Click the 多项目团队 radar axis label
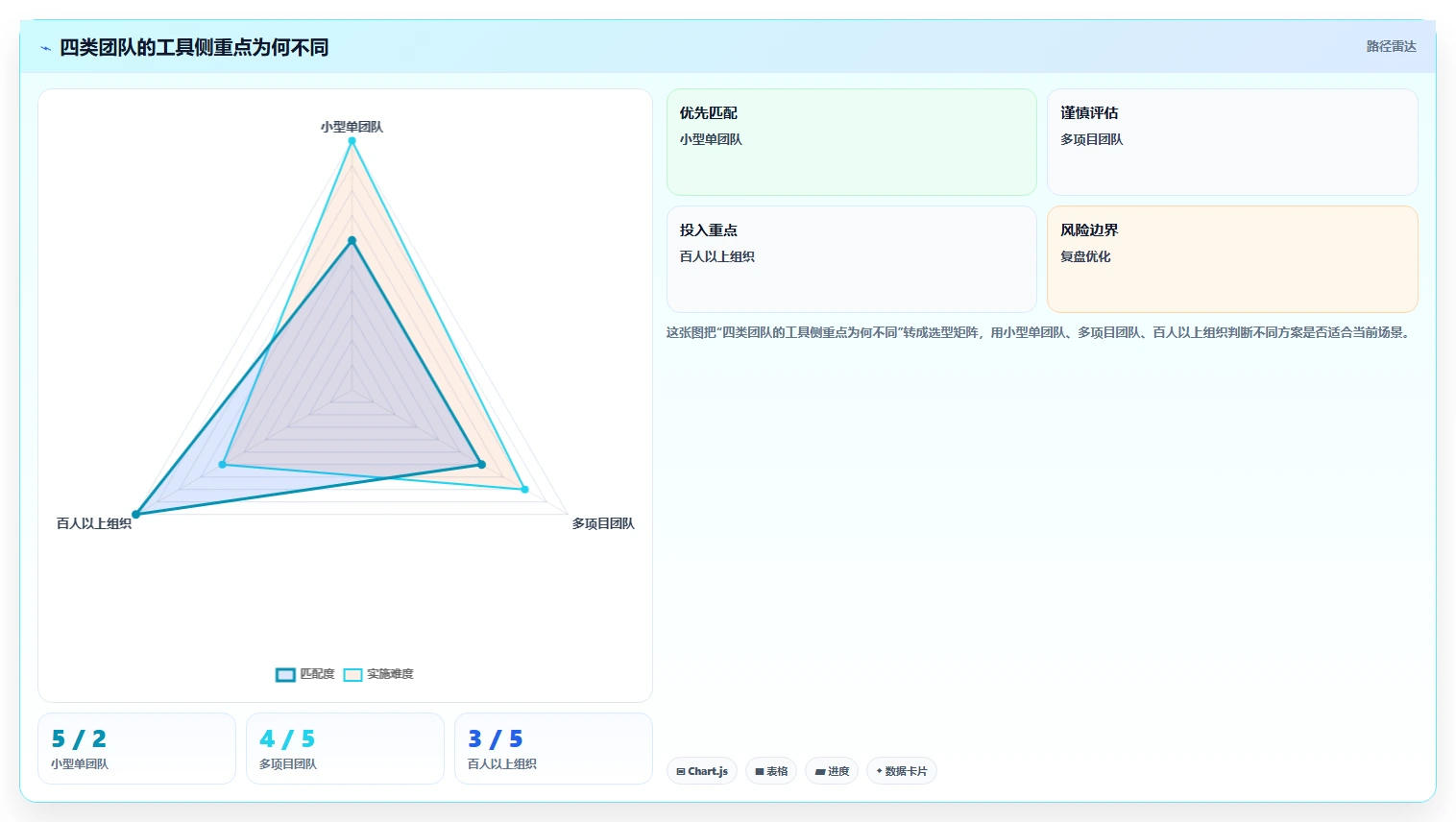The width and height of the screenshot is (1456, 822). coord(603,523)
